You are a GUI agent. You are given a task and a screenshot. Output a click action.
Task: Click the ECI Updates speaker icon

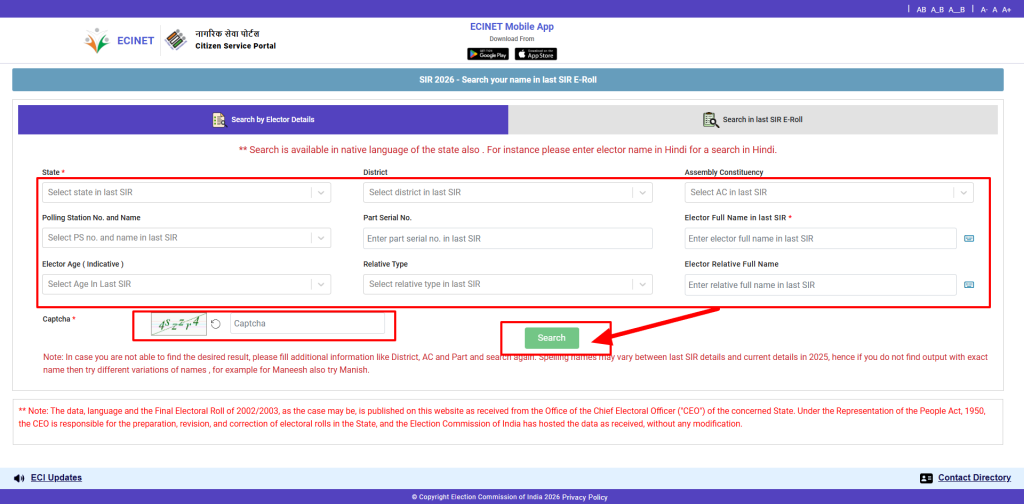(19, 478)
